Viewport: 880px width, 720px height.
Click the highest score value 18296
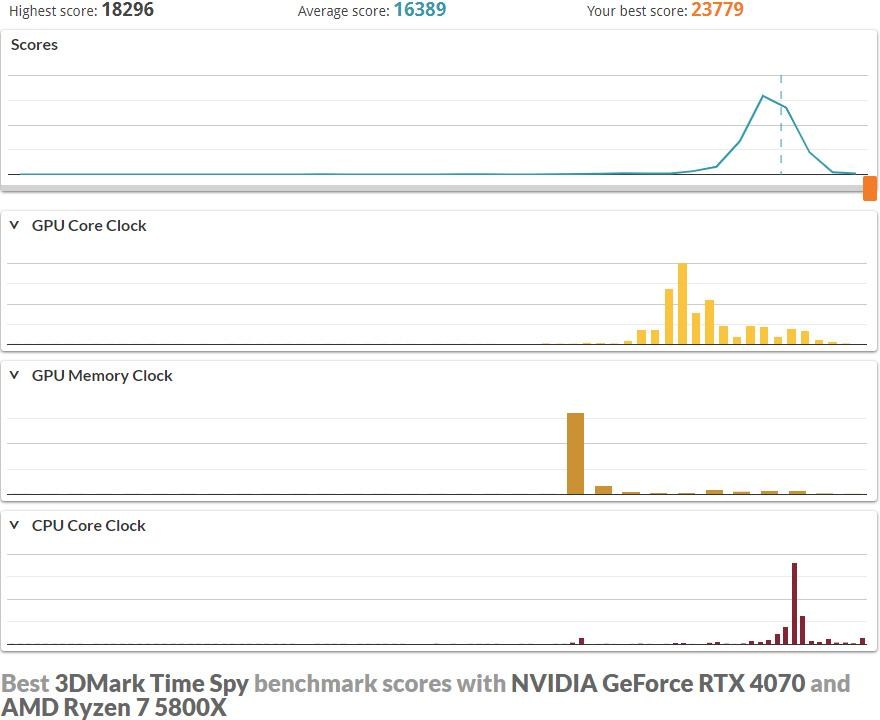pos(128,11)
